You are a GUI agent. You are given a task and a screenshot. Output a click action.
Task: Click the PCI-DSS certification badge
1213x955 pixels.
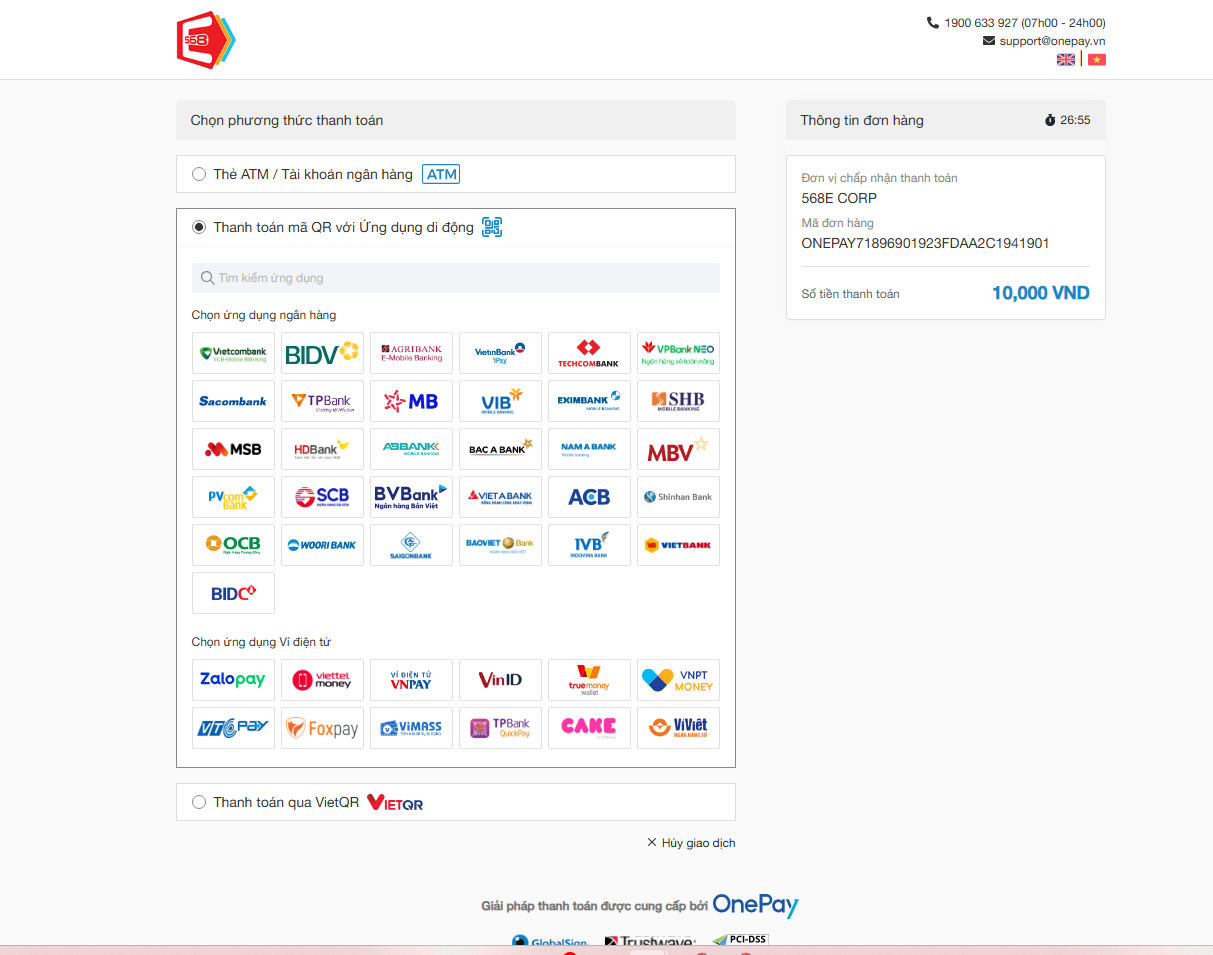click(x=741, y=940)
